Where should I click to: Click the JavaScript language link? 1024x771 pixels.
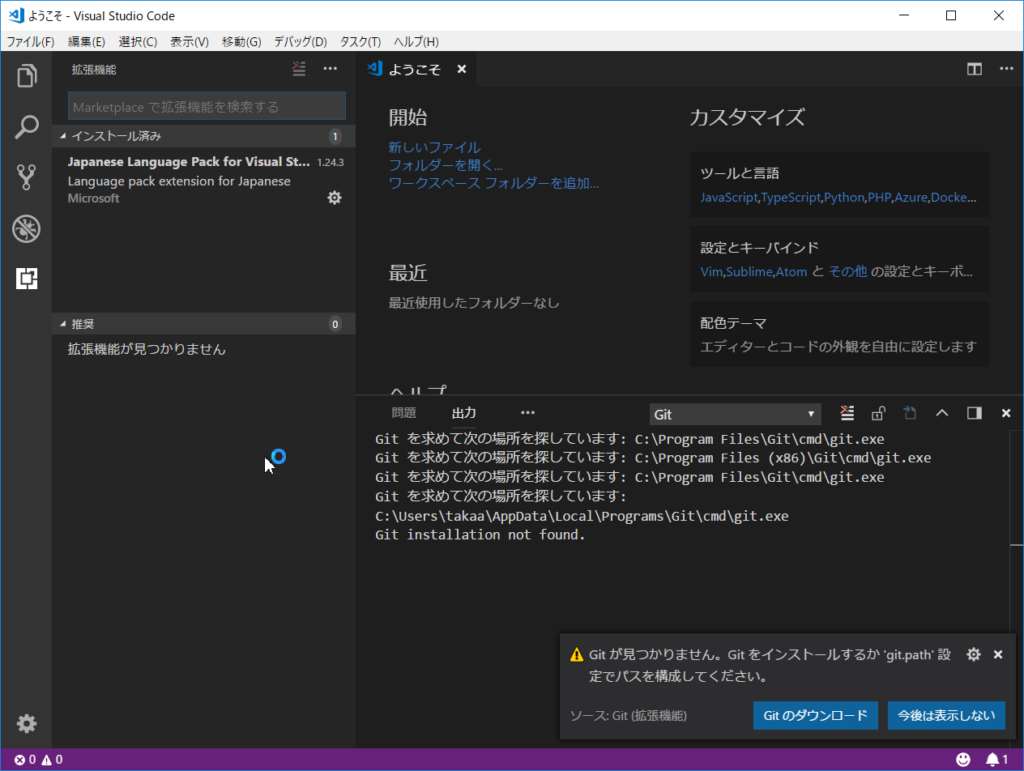(729, 197)
